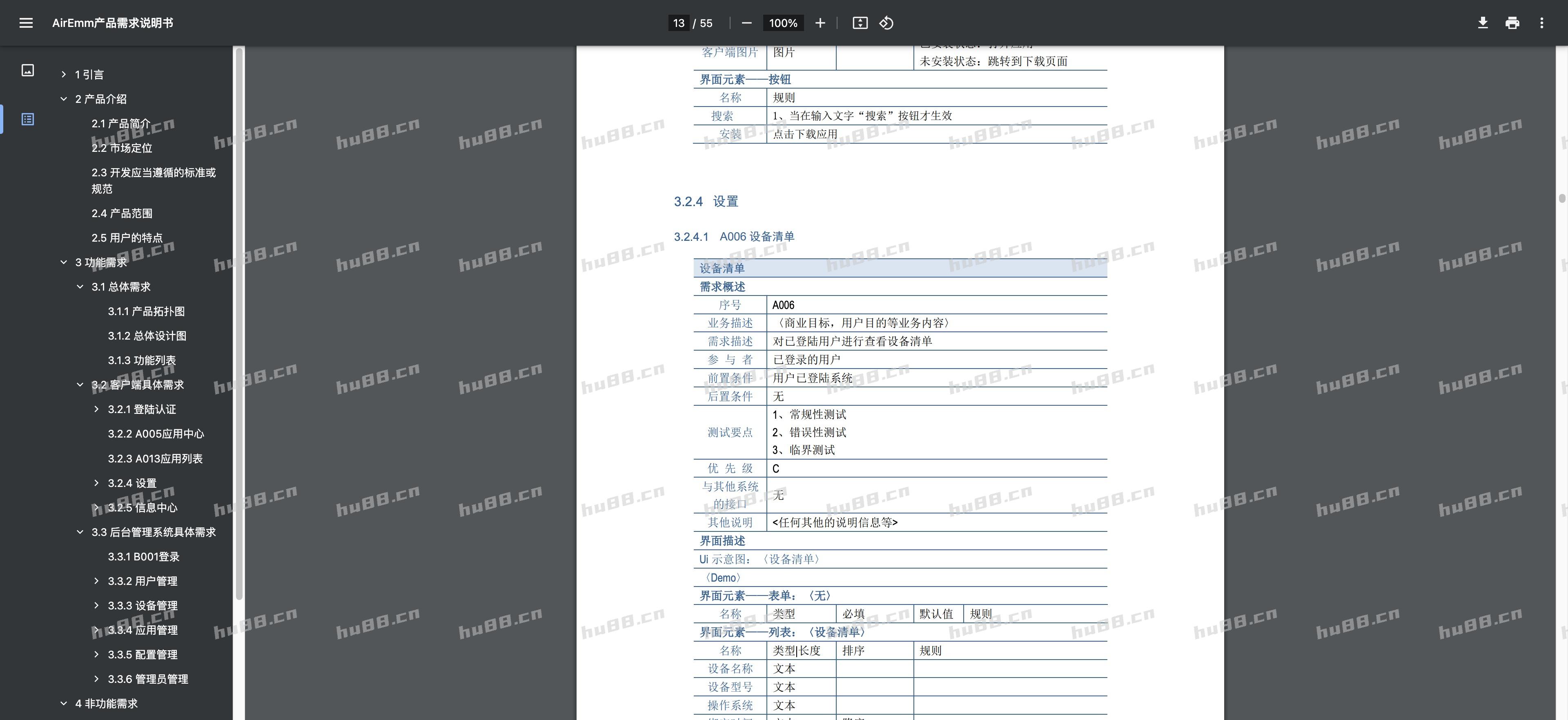Zoom out using the minus icon
Viewport: 1568px width, 720px height.
(x=747, y=22)
